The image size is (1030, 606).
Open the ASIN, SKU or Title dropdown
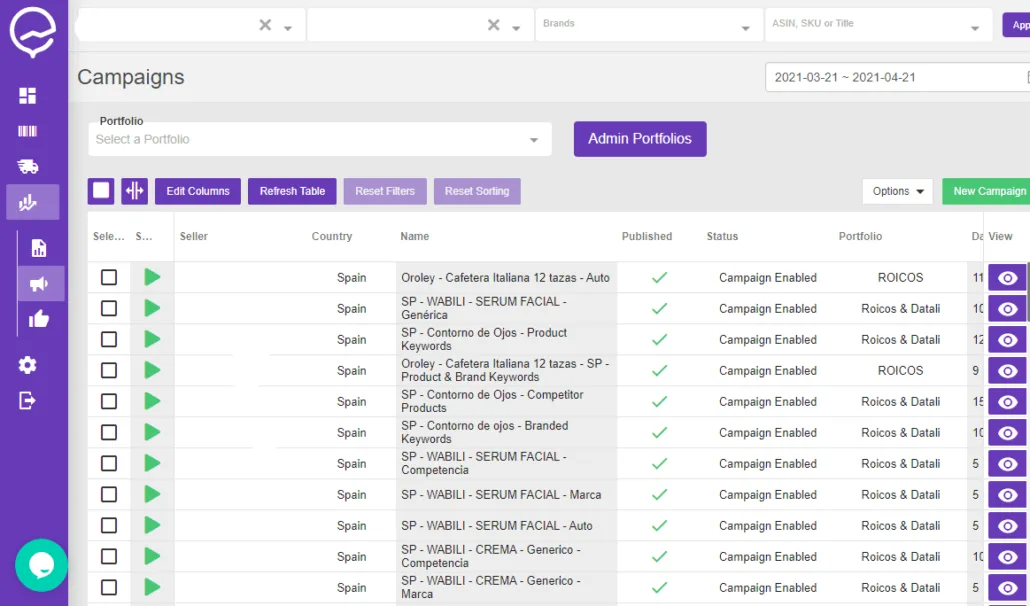point(878,25)
